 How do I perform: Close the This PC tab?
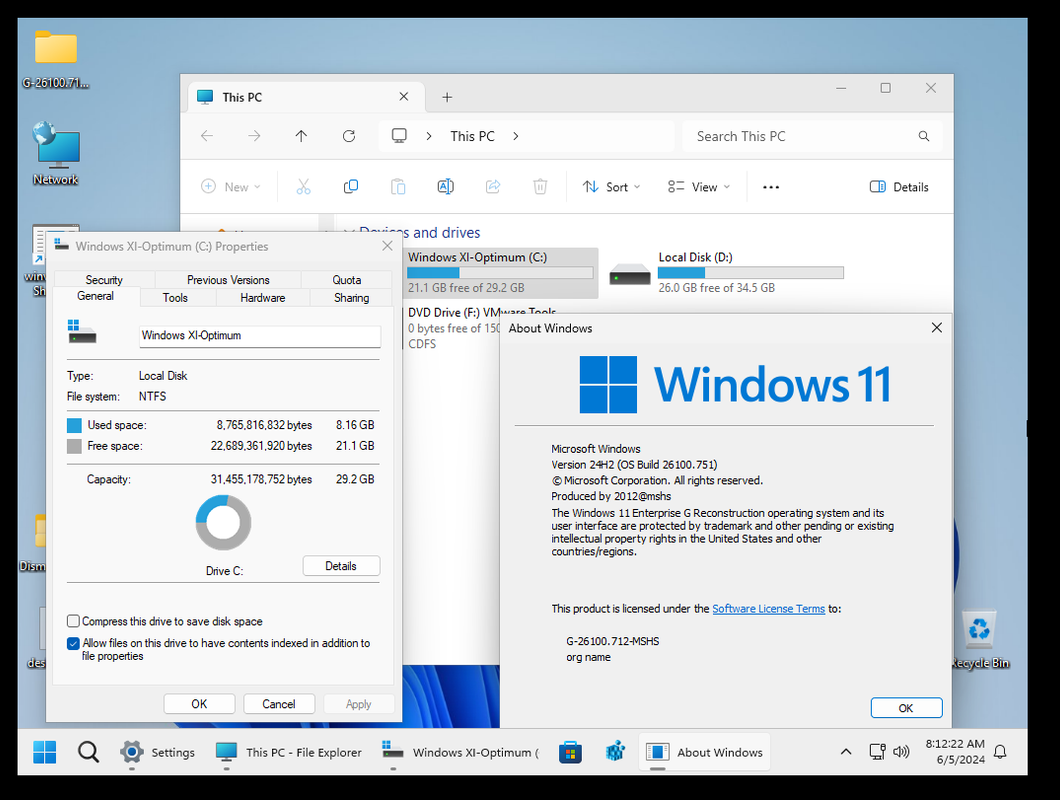pos(404,97)
